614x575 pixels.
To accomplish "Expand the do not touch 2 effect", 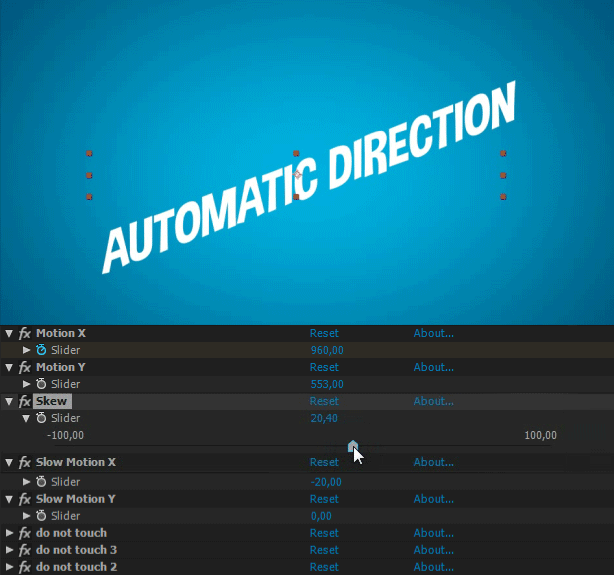I will pos(9,567).
